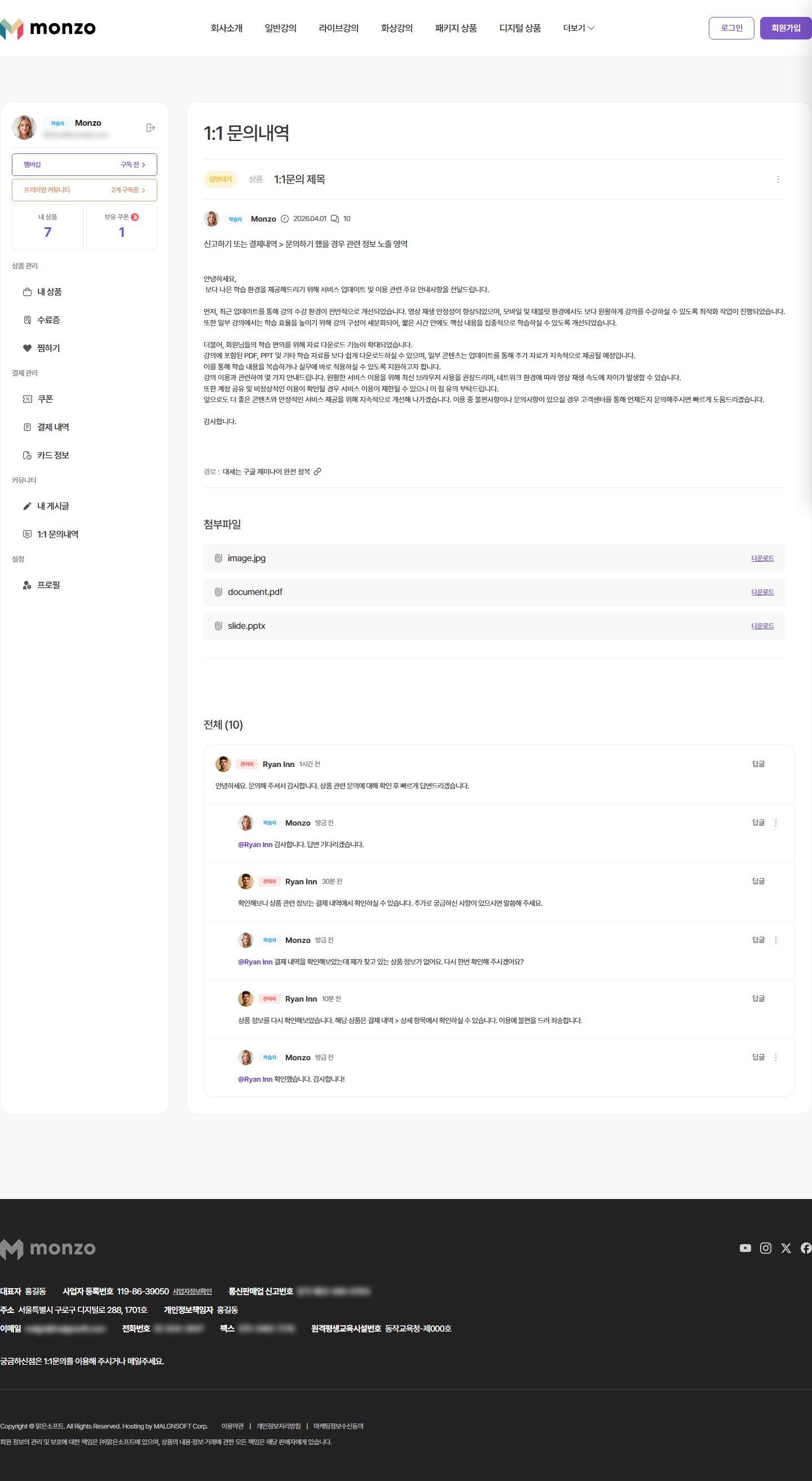The height and width of the screenshot is (1481, 812).
Task: Click the 보유 쿠폰 count card
Action: [x=121, y=227]
